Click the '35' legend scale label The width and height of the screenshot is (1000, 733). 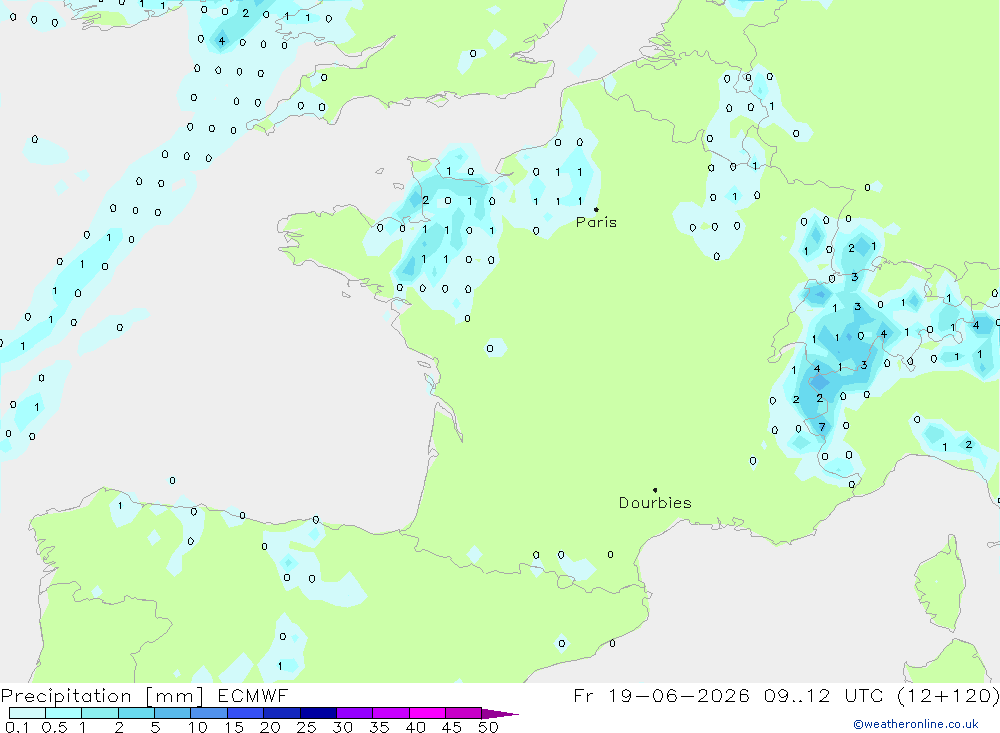pyautogui.click(x=379, y=727)
